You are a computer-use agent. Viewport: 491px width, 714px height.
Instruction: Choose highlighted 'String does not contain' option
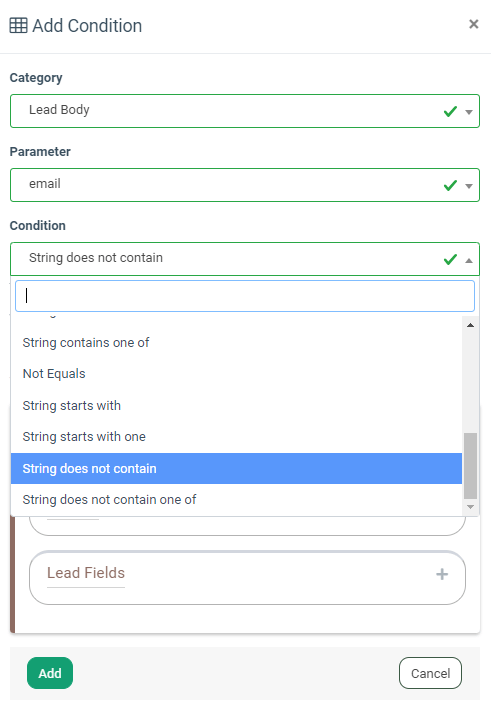point(236,469)
